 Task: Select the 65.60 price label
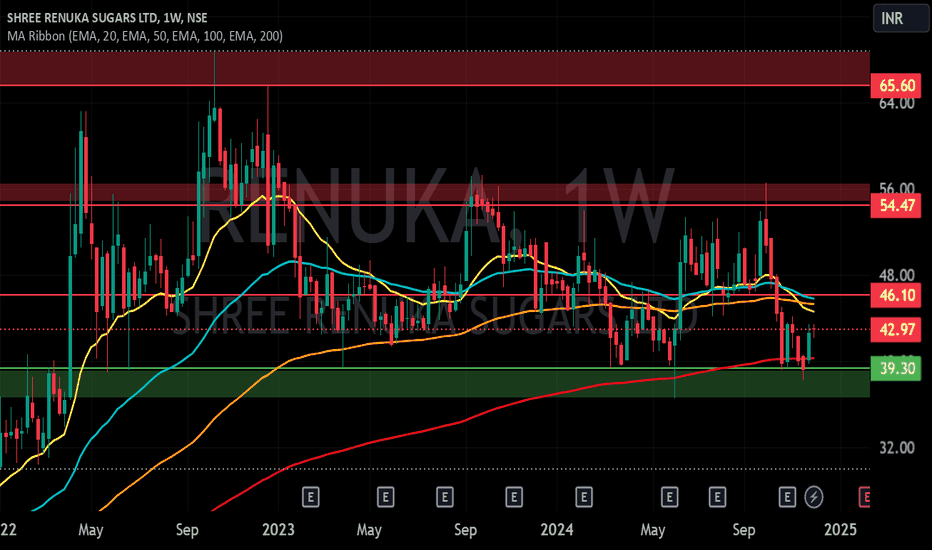tap(896, 86)
